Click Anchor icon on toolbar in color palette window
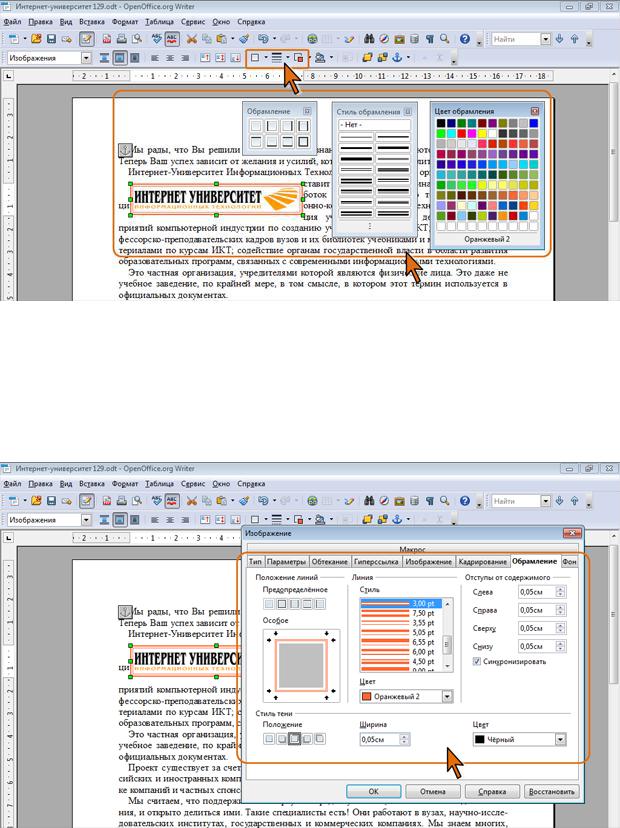This screenshot has height=828, width=620. click(x=397, y=58)
